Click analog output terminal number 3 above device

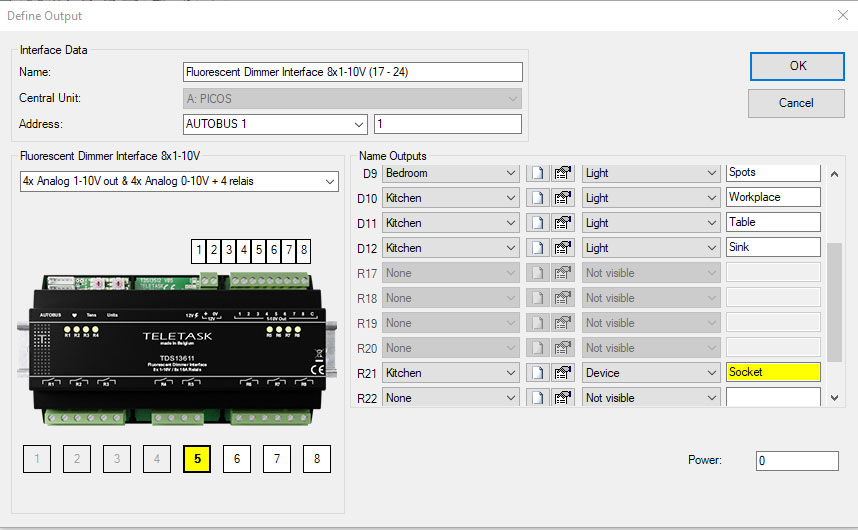point(230,250)
